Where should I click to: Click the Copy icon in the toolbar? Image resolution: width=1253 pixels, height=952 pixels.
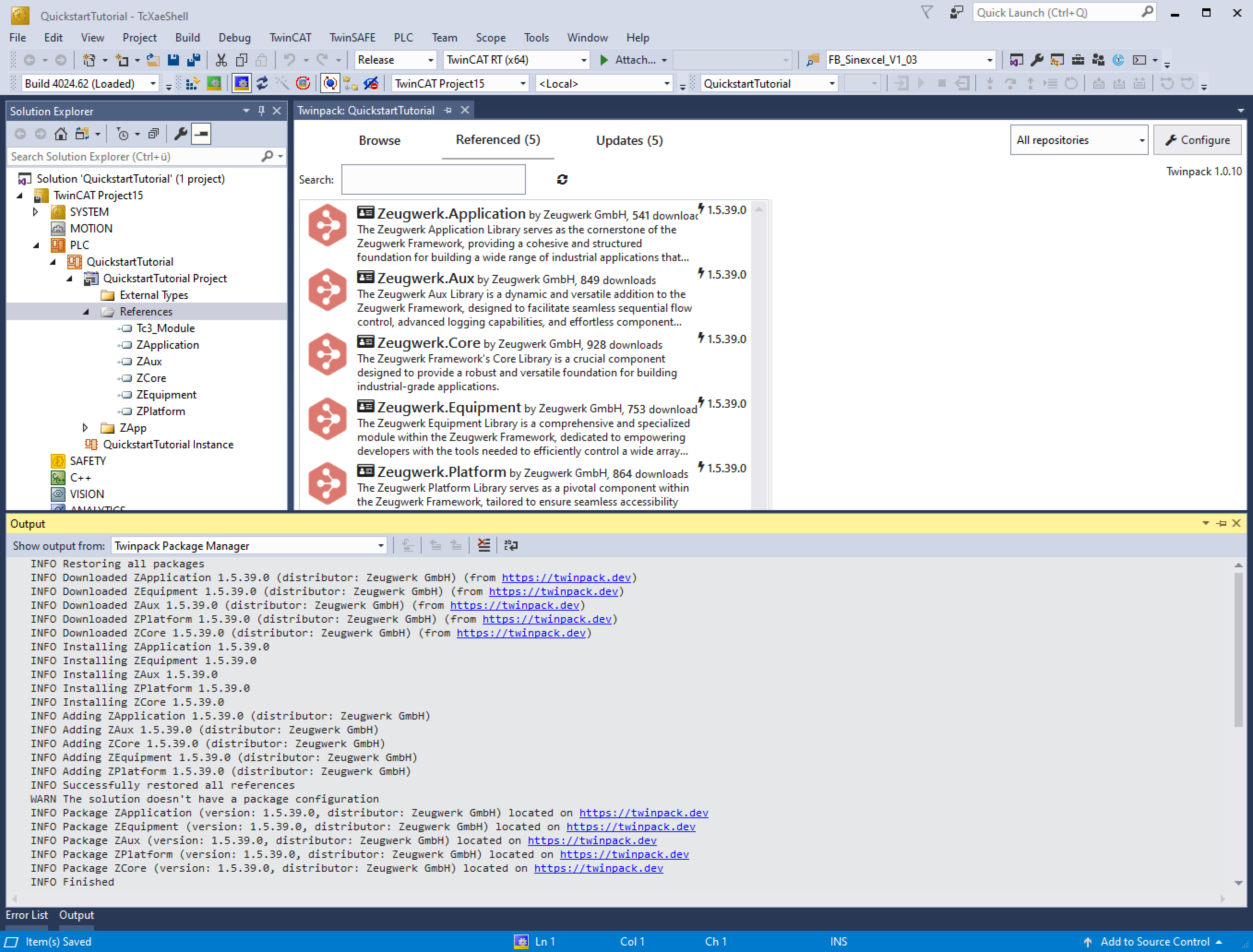[x=241, y=59]
